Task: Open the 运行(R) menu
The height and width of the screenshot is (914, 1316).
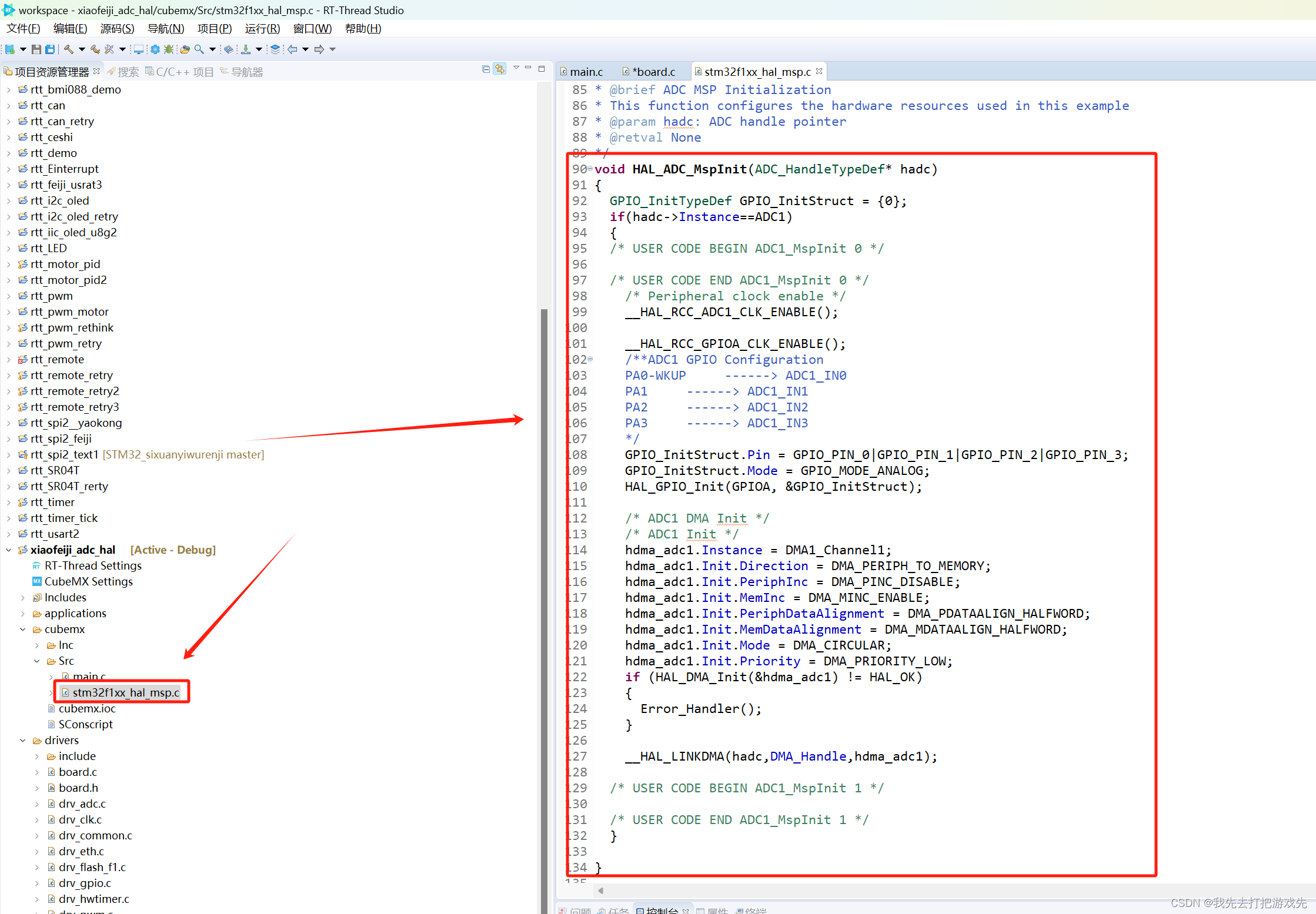Action: click(x=262, y=28)
